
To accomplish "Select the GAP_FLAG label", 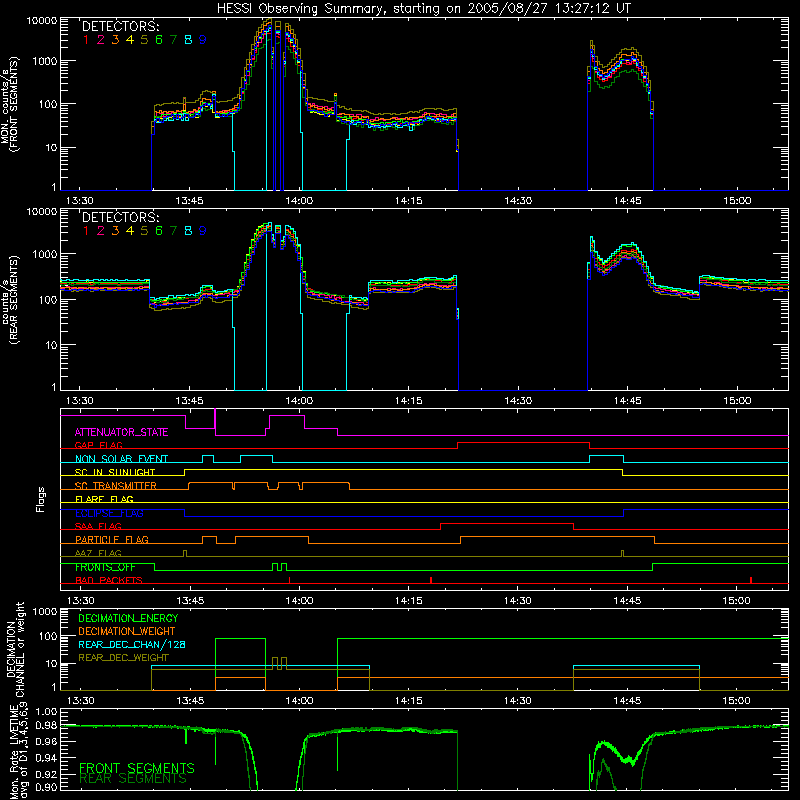I will [98, 445].
